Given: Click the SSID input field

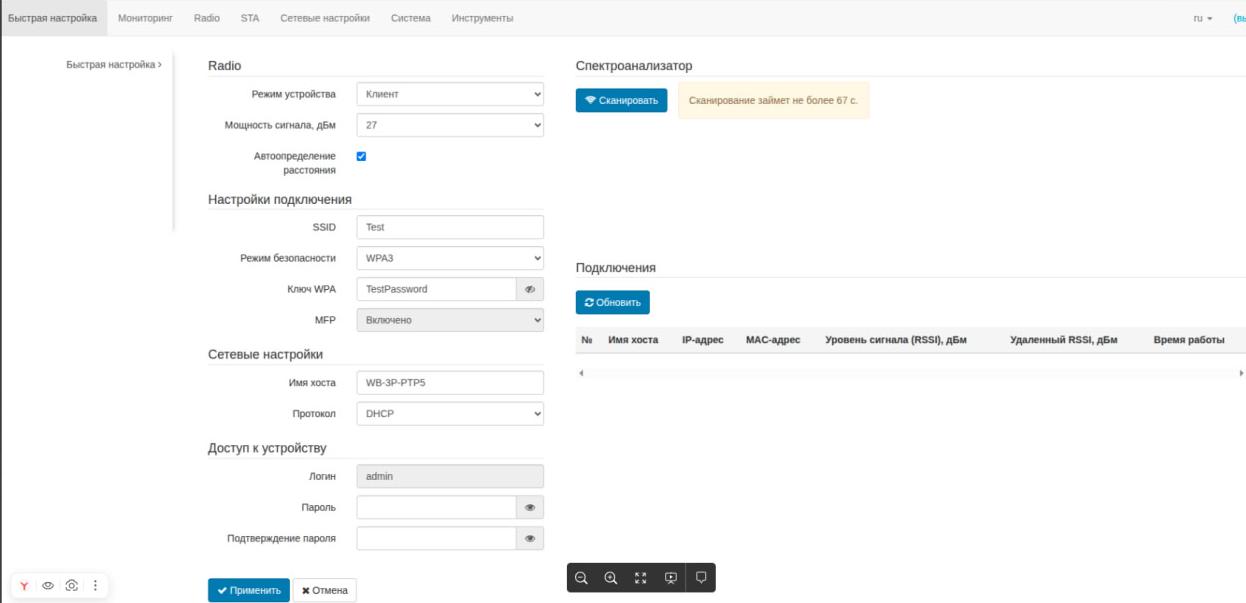Looking at the screenshot, I should (x=449, y=227).
